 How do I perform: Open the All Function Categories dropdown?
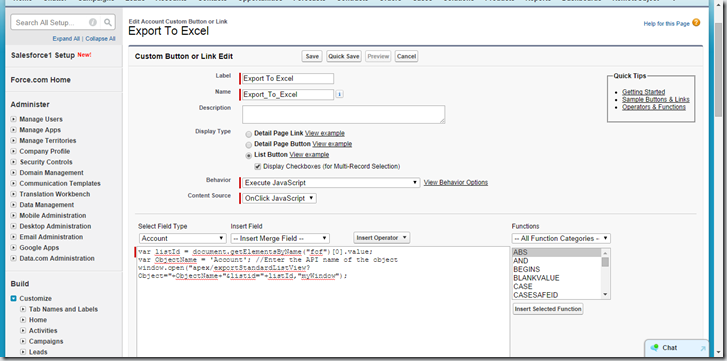[561, 238]
